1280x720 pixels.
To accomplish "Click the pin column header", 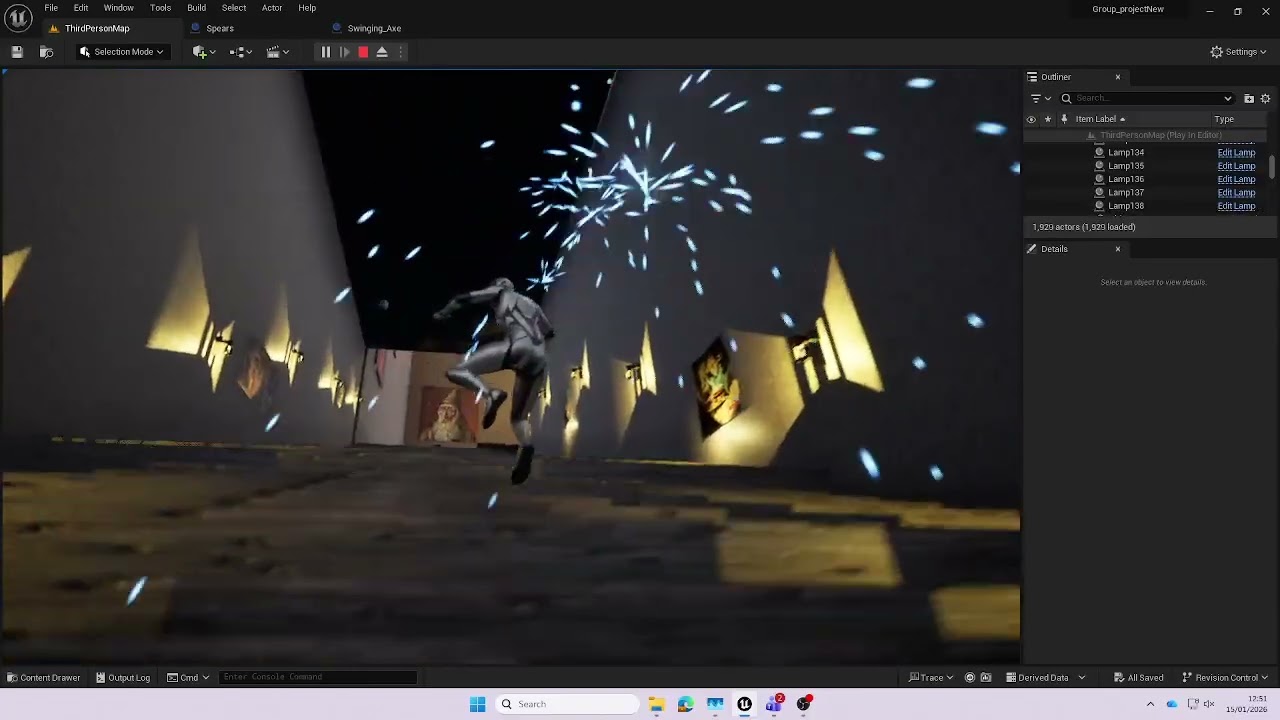I will coord(1063,119).
